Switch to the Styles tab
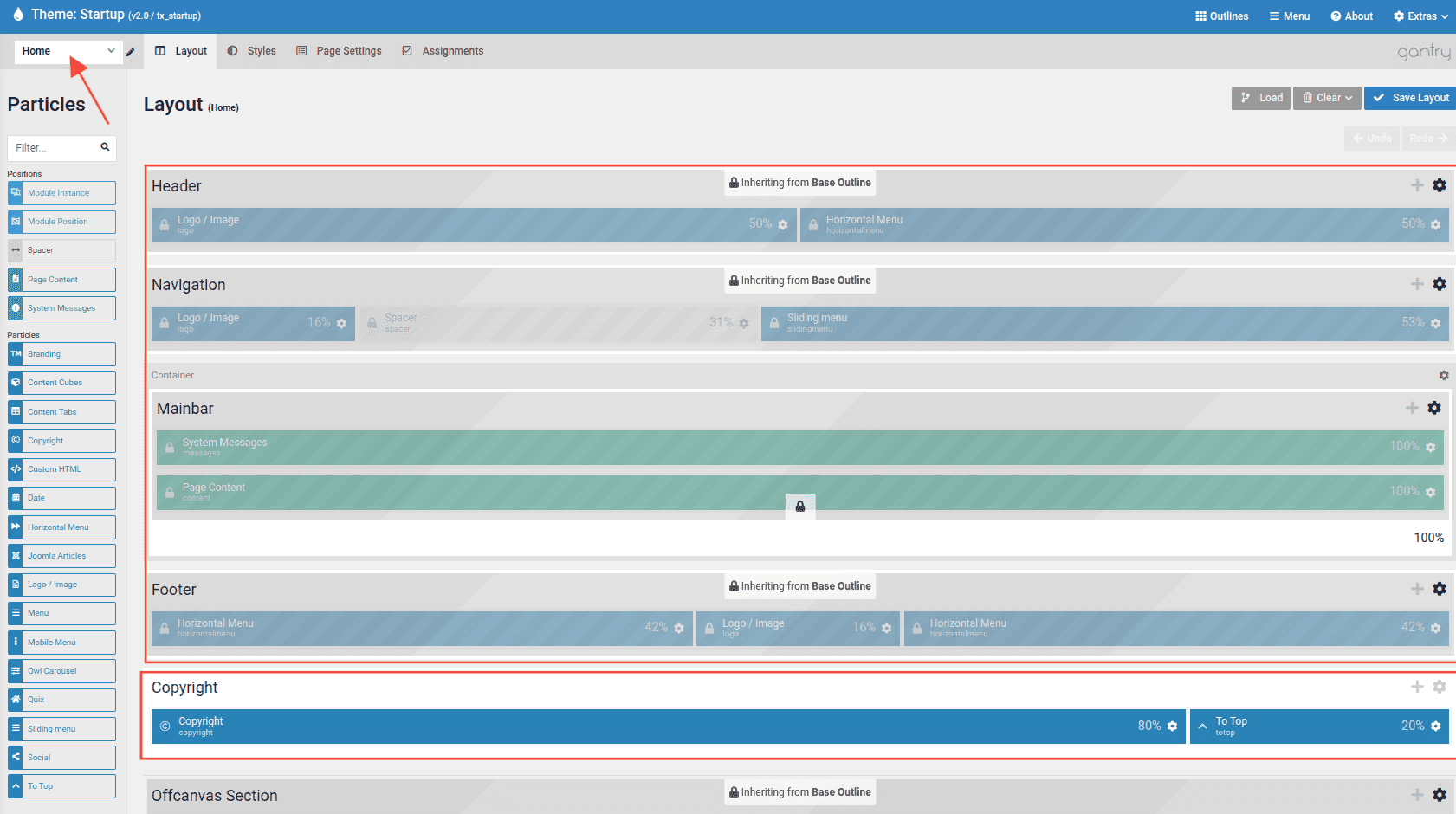This screenshot has height=814, width=1456. [252, 51]
